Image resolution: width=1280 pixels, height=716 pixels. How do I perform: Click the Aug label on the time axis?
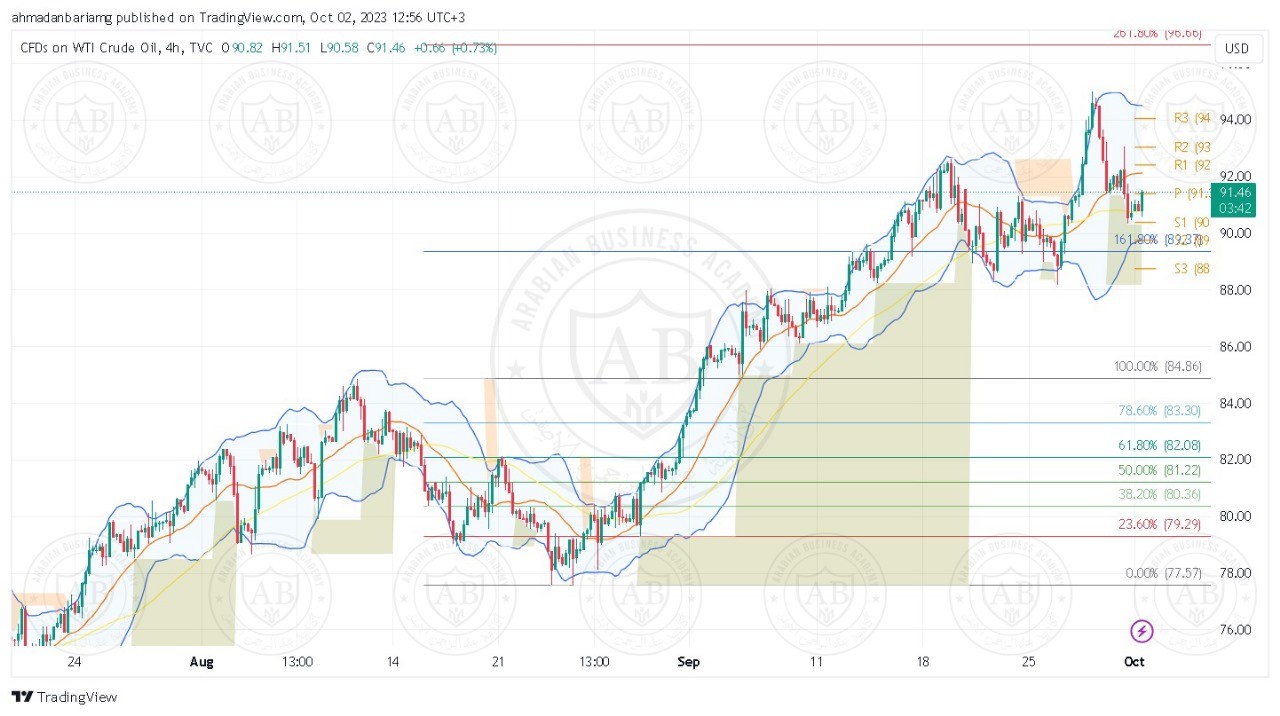click(x=202, y=662)
